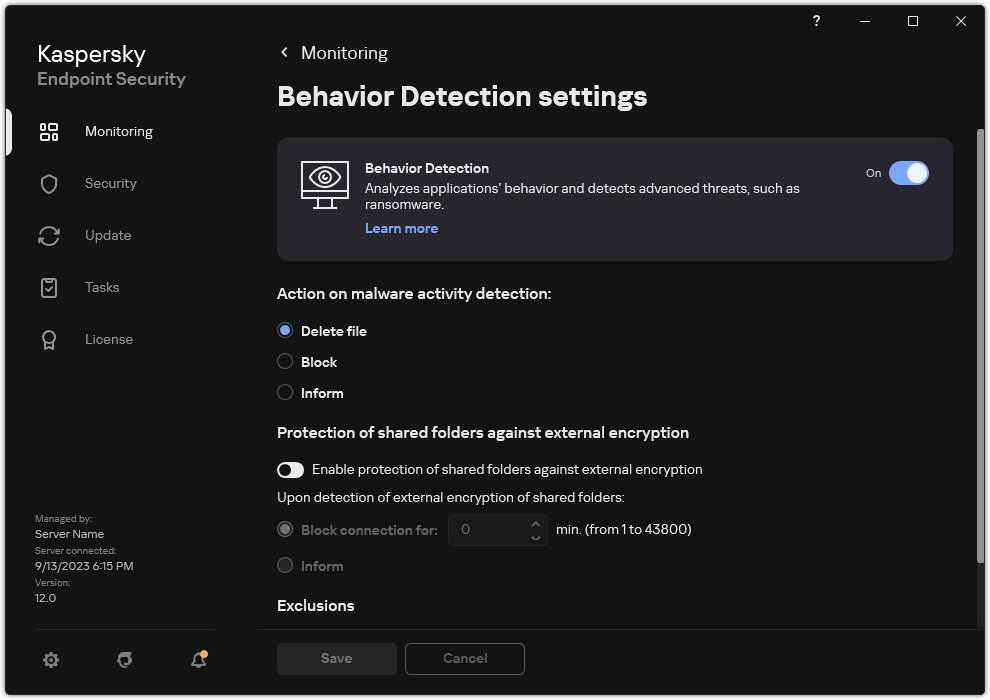Select the Block malware action

click(x=285, y=361)
